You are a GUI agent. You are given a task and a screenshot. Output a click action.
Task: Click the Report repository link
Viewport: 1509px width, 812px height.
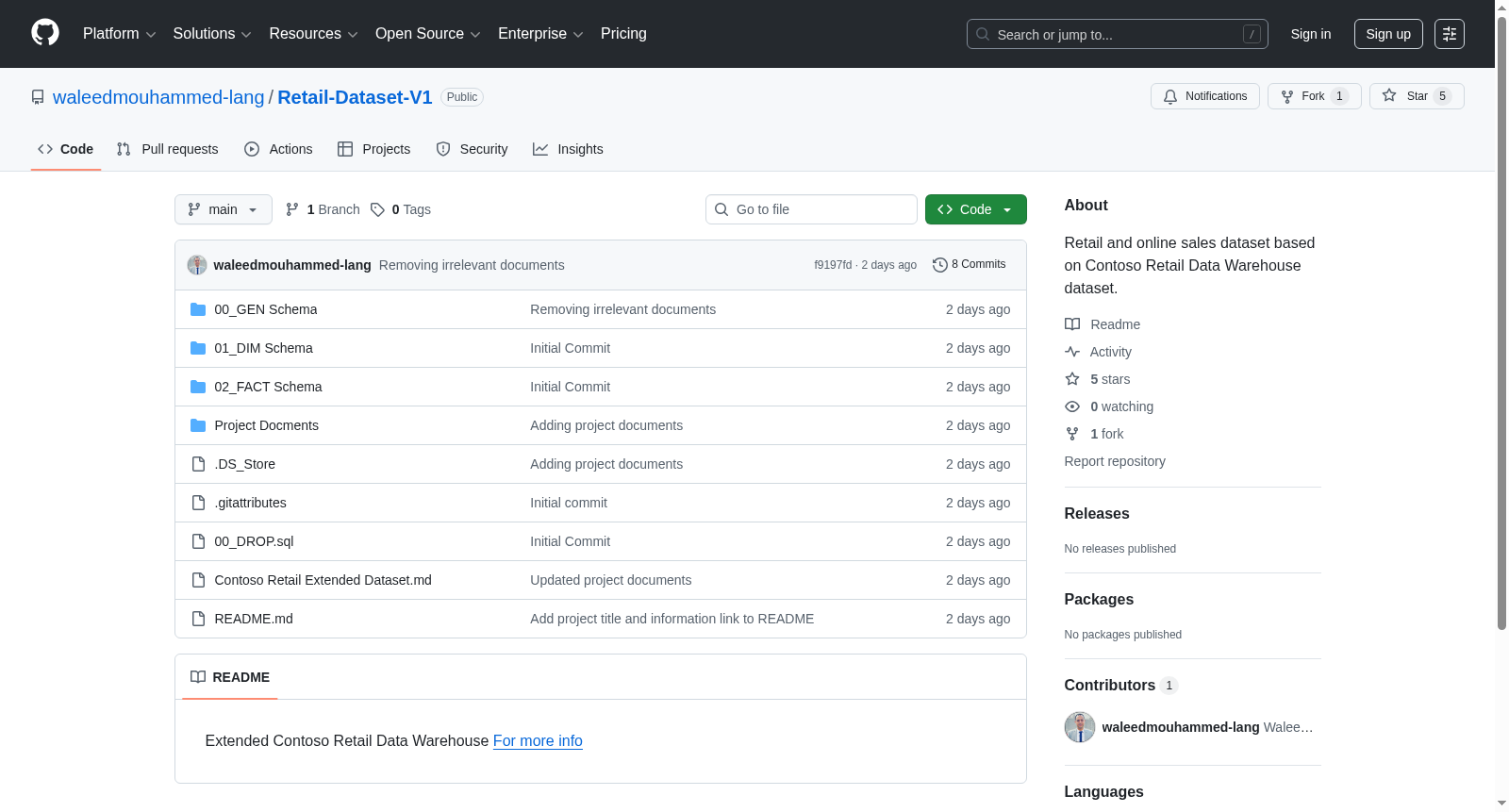pyautogui.click(x=1115, y=461)
